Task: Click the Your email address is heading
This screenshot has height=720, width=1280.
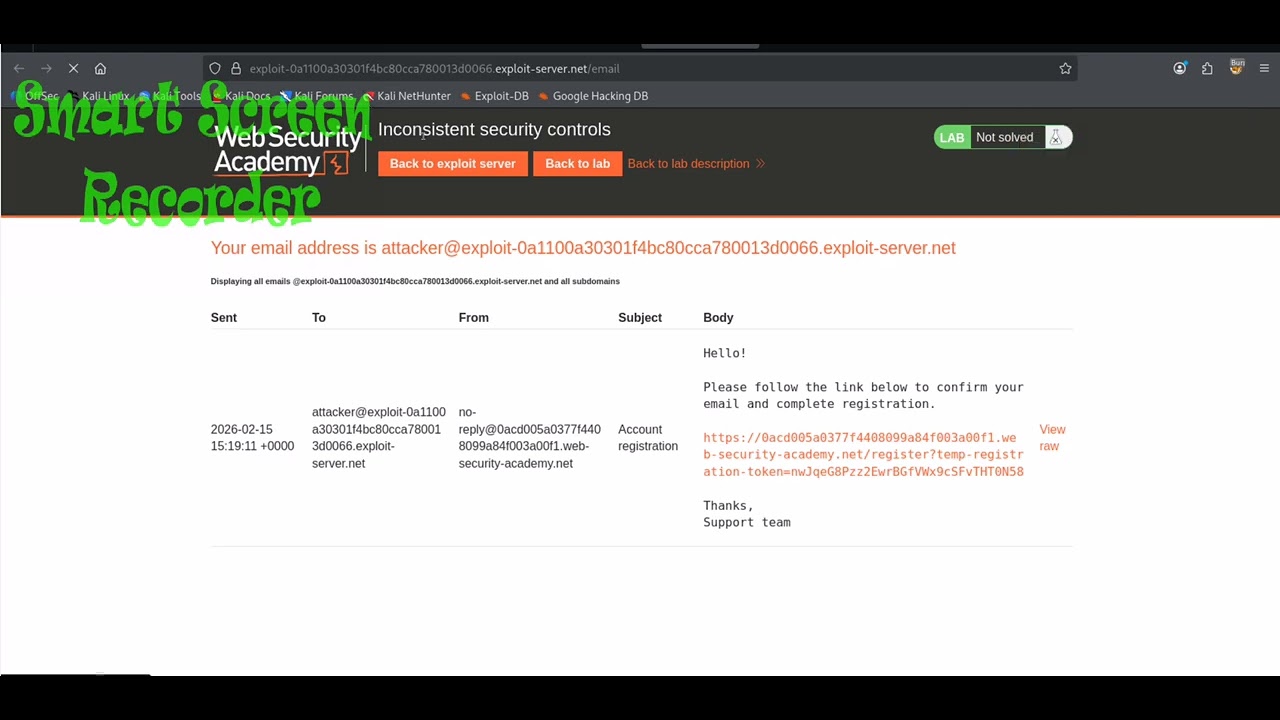Action: 583,248
